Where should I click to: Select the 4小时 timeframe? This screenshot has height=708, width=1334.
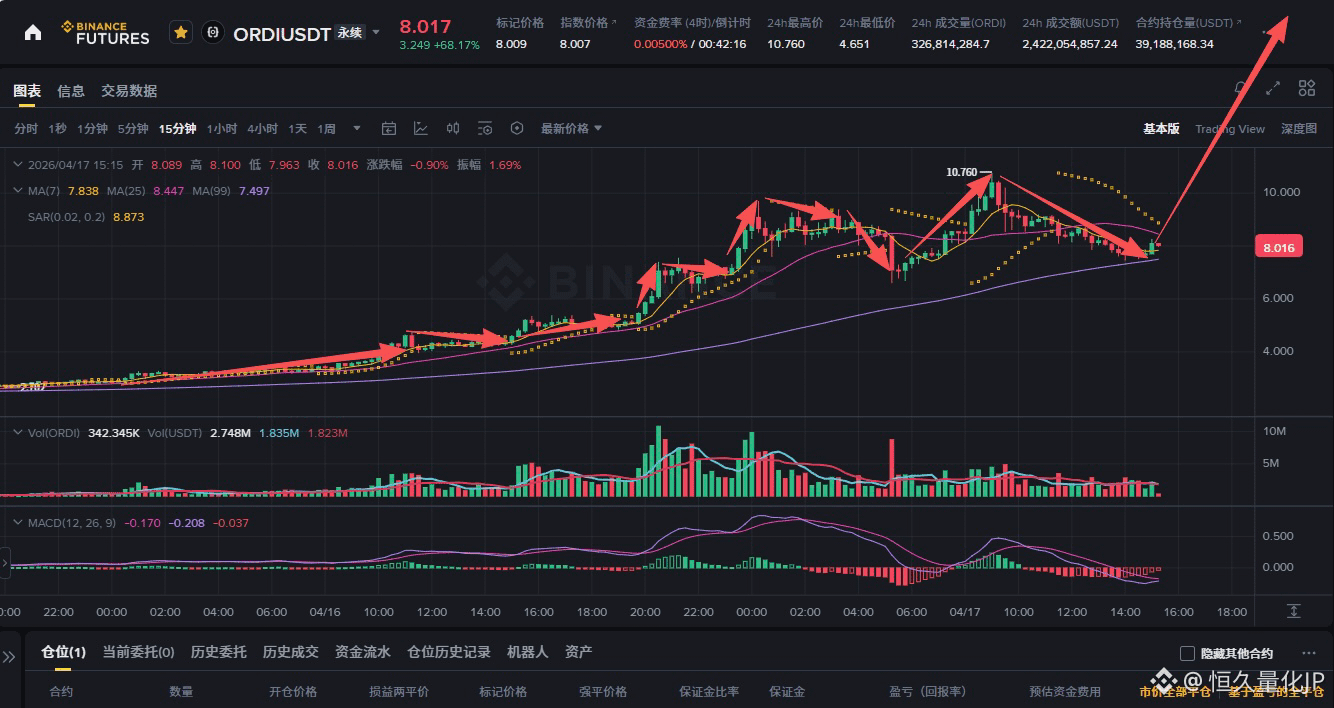click(x=262, y=128)
